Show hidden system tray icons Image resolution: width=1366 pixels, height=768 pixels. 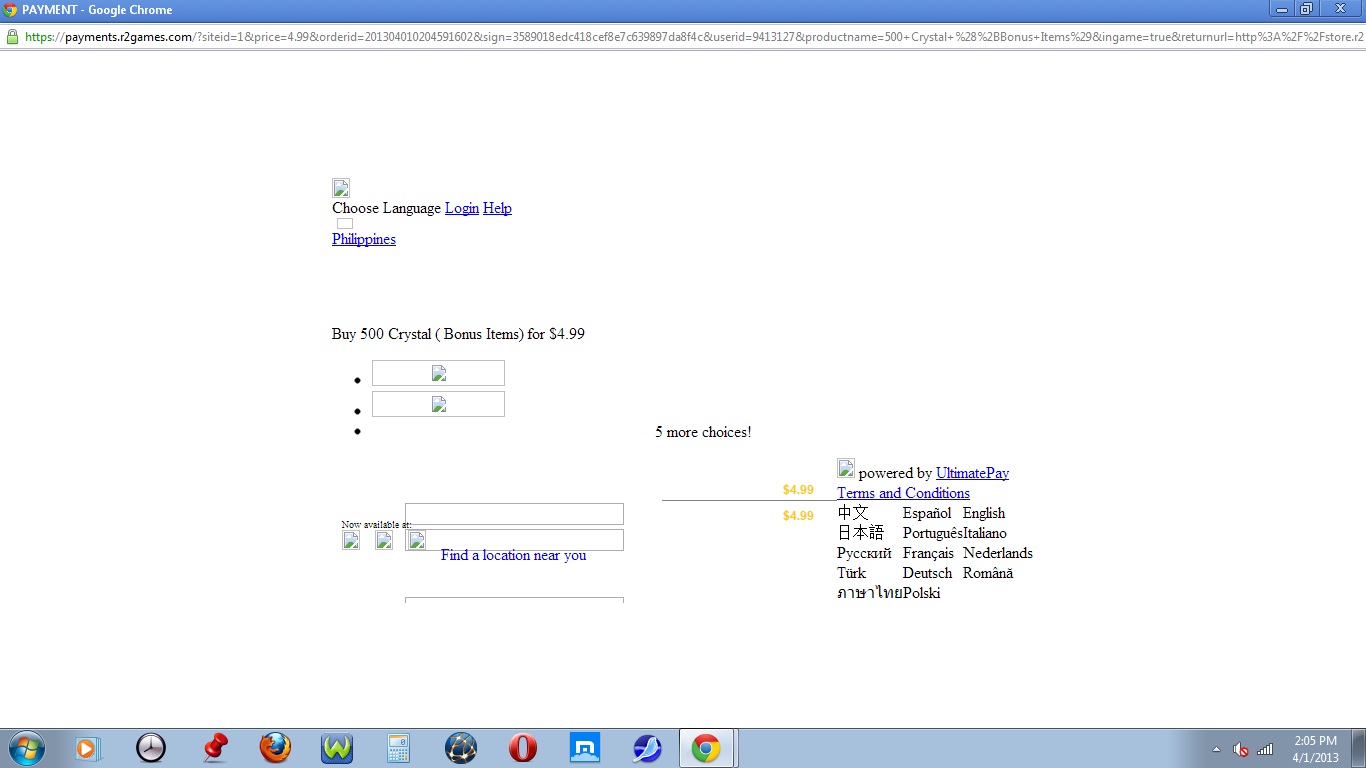pos(1216,749)
